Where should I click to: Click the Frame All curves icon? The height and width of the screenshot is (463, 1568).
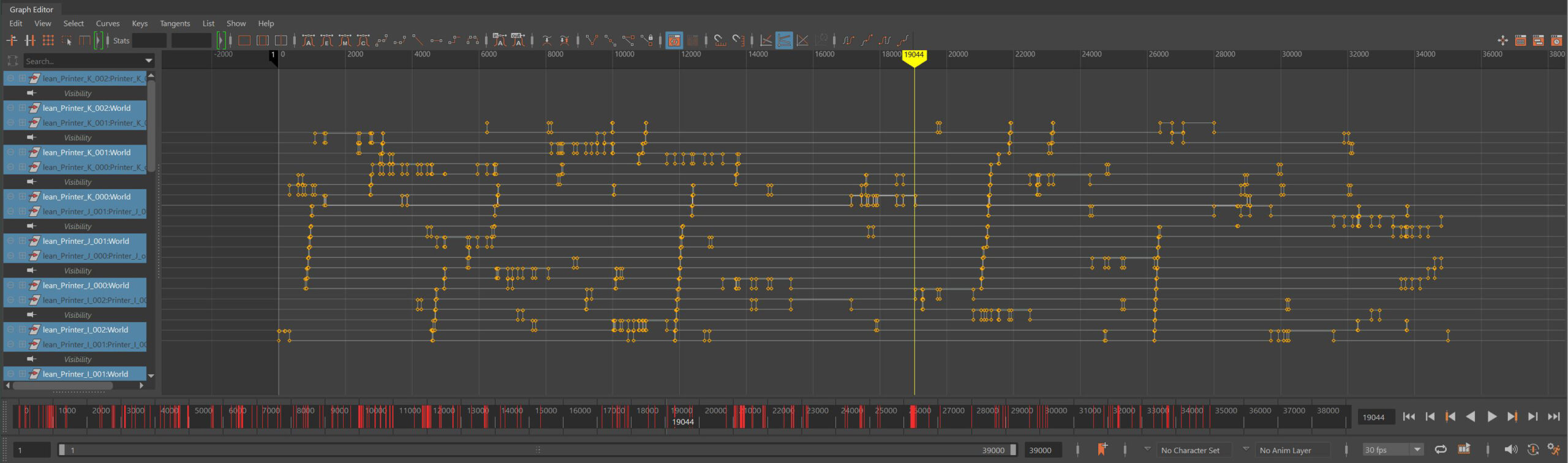(244, 40)
